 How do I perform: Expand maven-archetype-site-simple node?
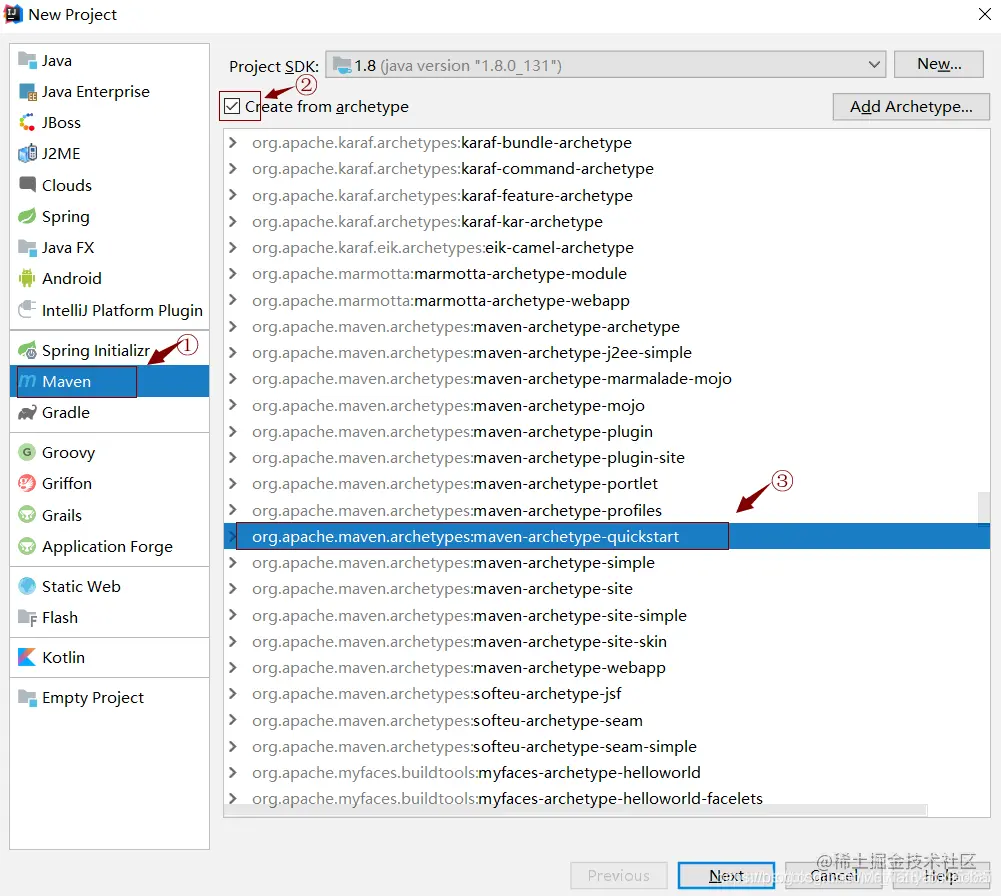(233, 615)
